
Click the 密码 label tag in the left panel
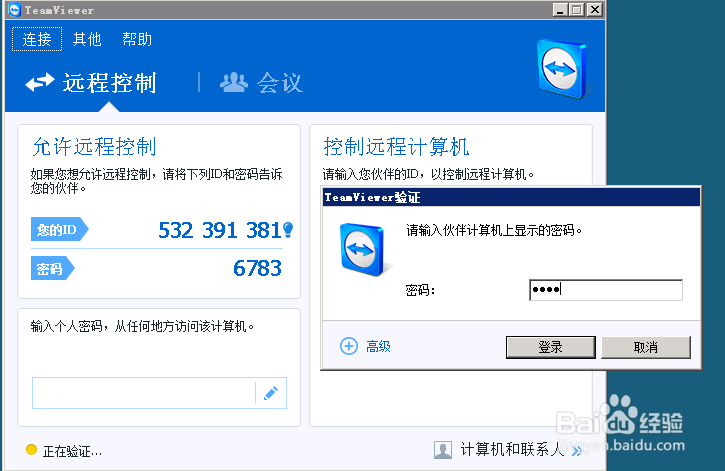[x=53, y=268]
